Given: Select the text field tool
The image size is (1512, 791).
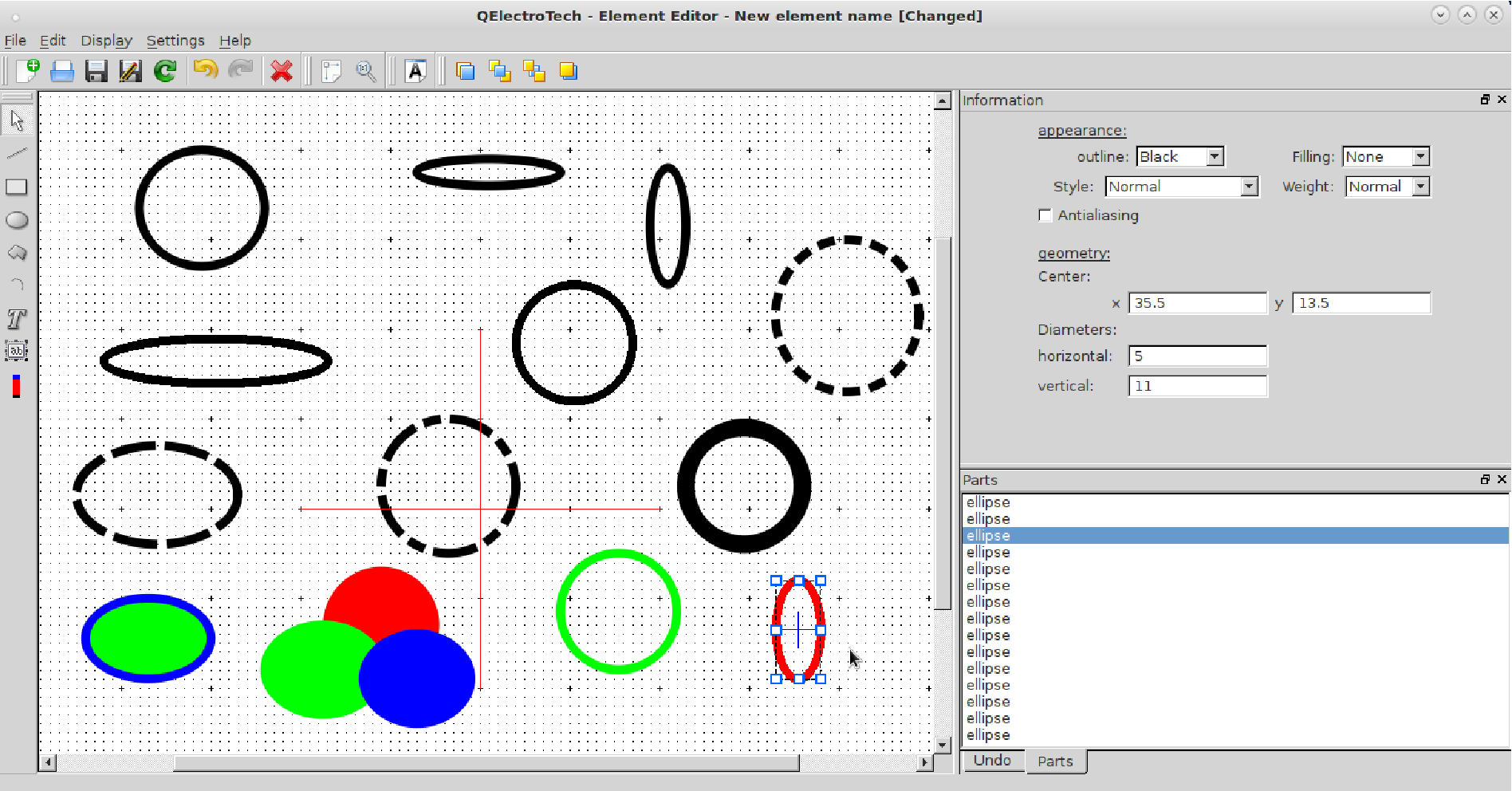Looking at the screenshot, I should coord(17,351).
